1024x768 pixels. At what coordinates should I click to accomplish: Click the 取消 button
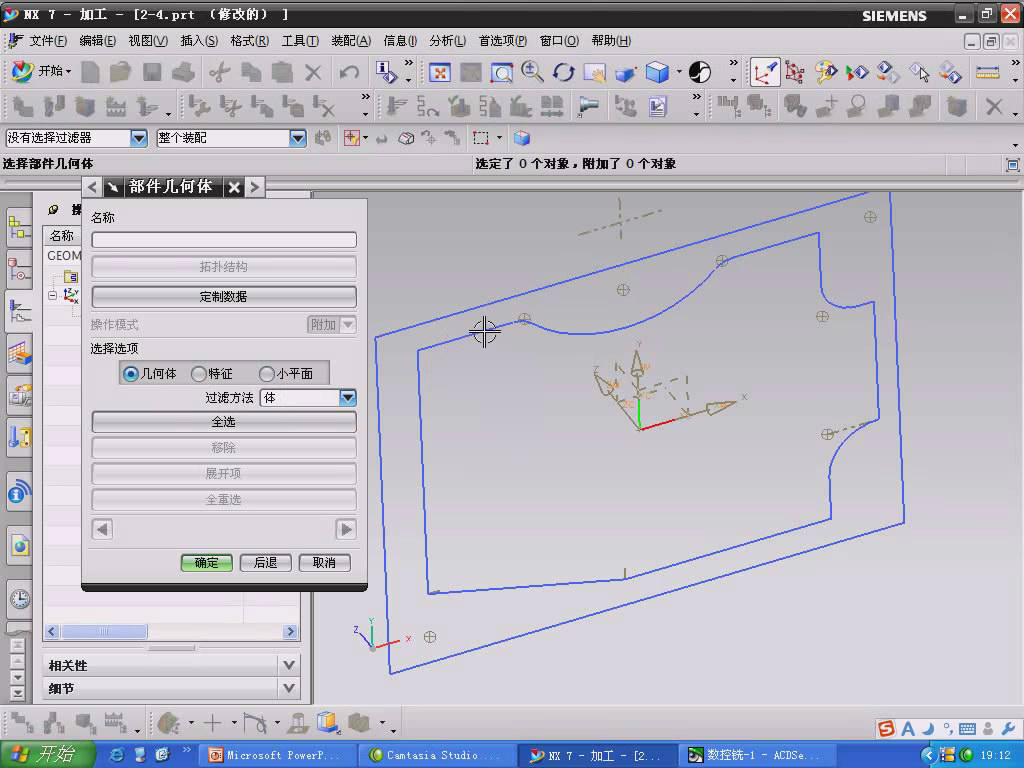324,562
